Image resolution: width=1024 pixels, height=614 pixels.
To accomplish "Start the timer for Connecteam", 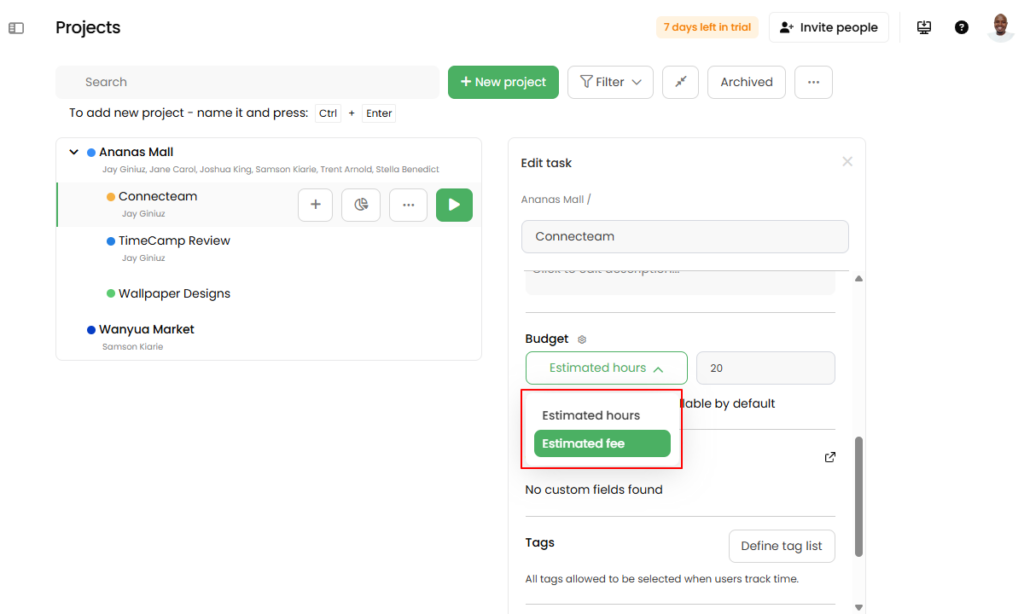I will (454, 204).
